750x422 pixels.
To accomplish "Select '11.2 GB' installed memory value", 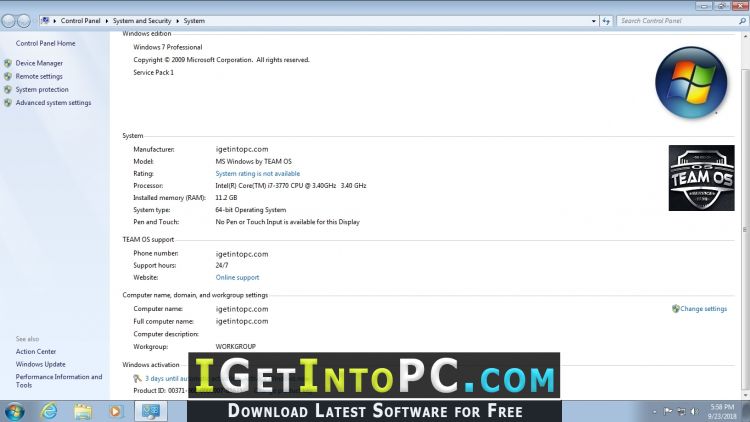I will tap(226, 198).
